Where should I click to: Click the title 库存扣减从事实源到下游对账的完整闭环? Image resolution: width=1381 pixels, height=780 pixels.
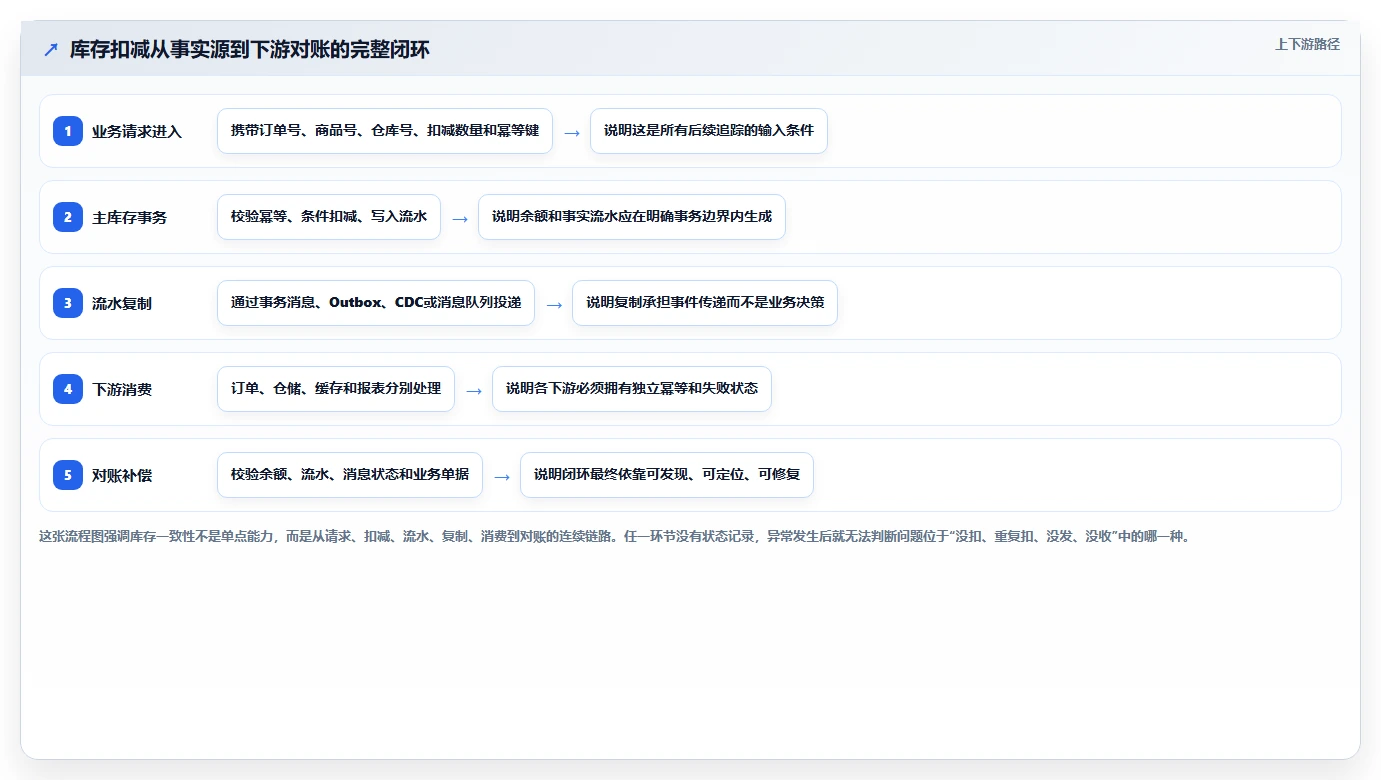coord(250,50)
